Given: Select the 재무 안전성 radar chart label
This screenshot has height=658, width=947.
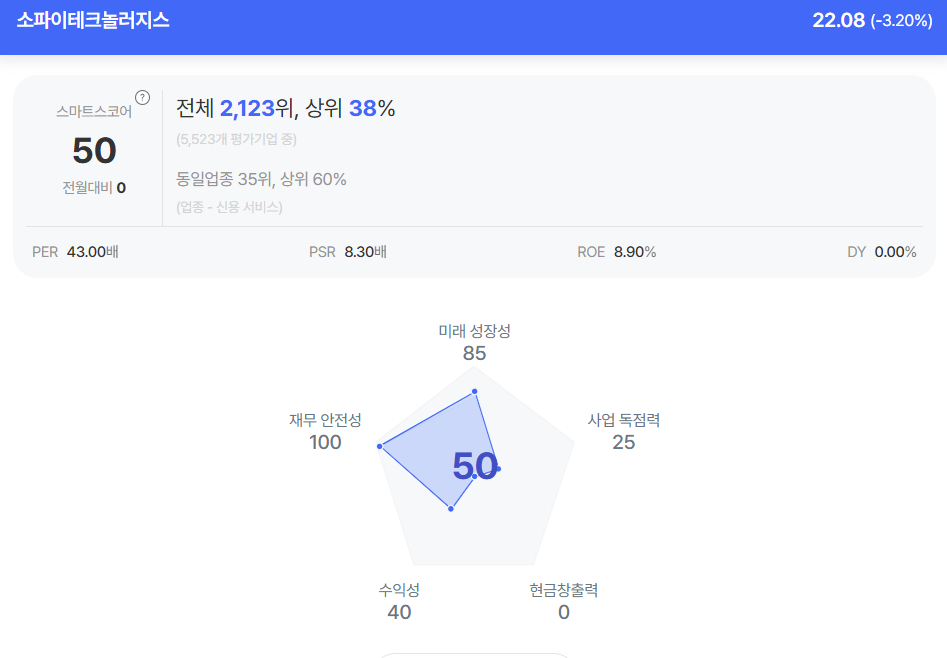Looking at the screenshot, I should (x=325, y=420).
